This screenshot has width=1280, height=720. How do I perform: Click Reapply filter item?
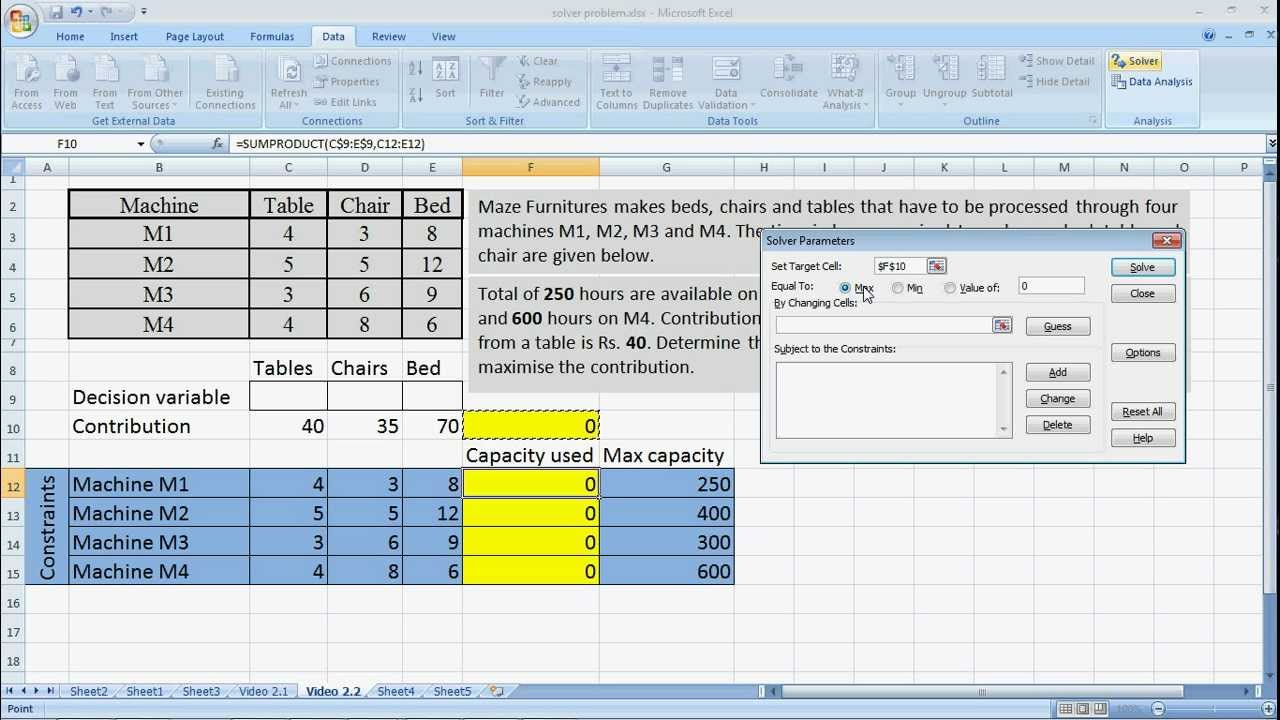tap(544, 82)
